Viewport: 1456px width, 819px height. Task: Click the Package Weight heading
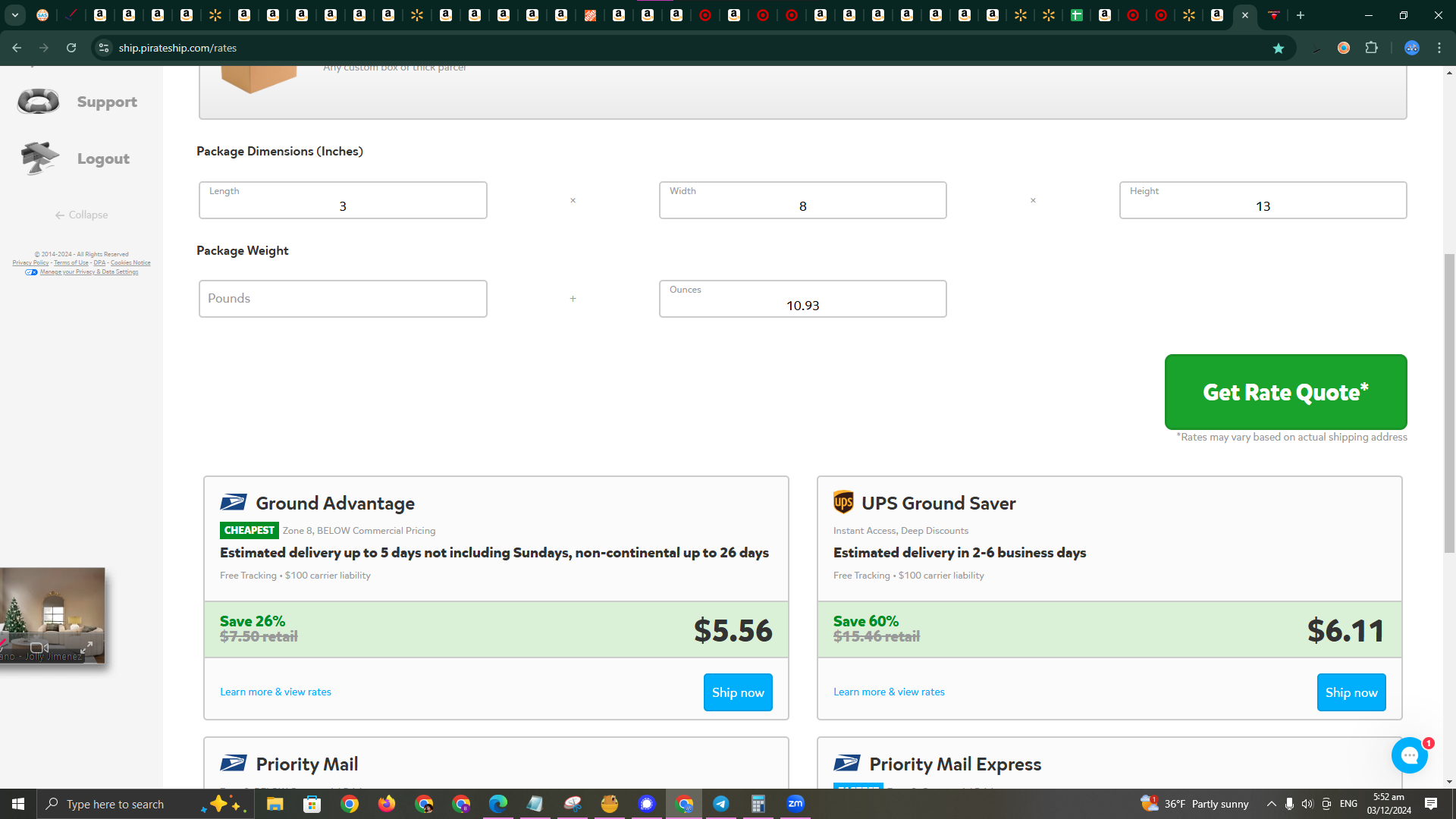tap(243, 250)
